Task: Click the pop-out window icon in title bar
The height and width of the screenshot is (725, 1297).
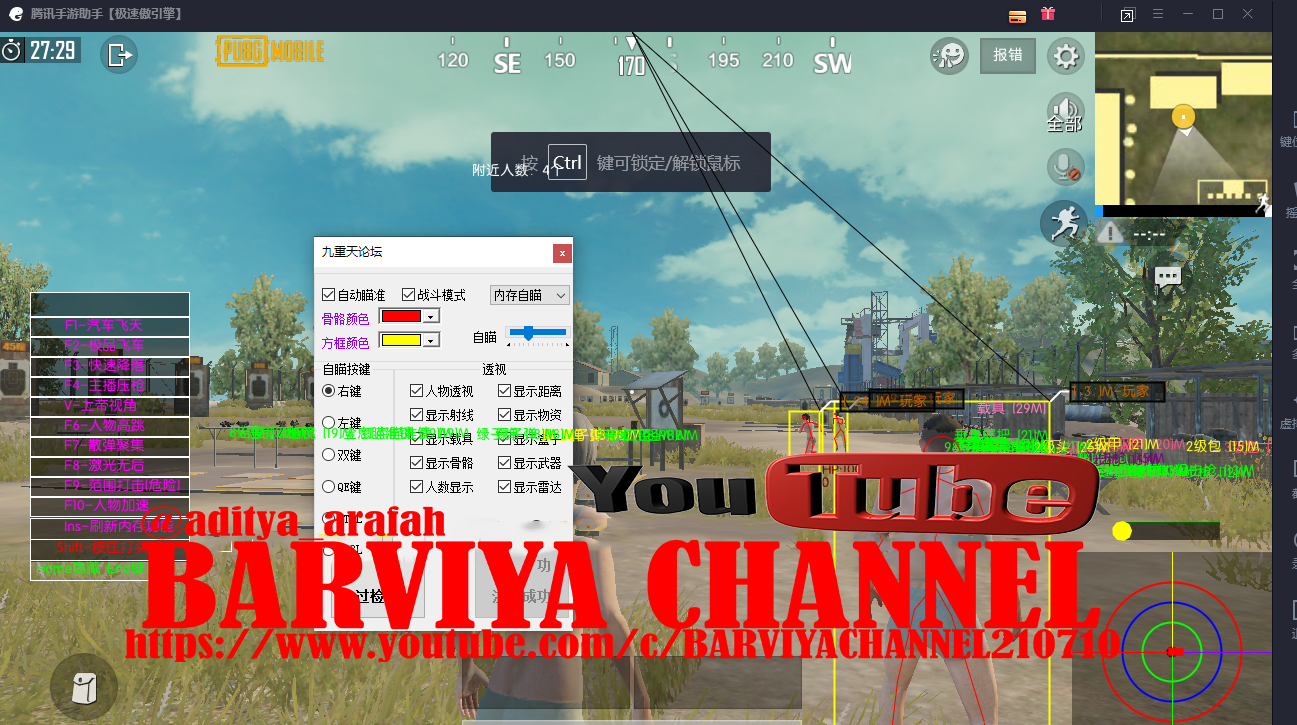Action: click(x=1127, y=15)
